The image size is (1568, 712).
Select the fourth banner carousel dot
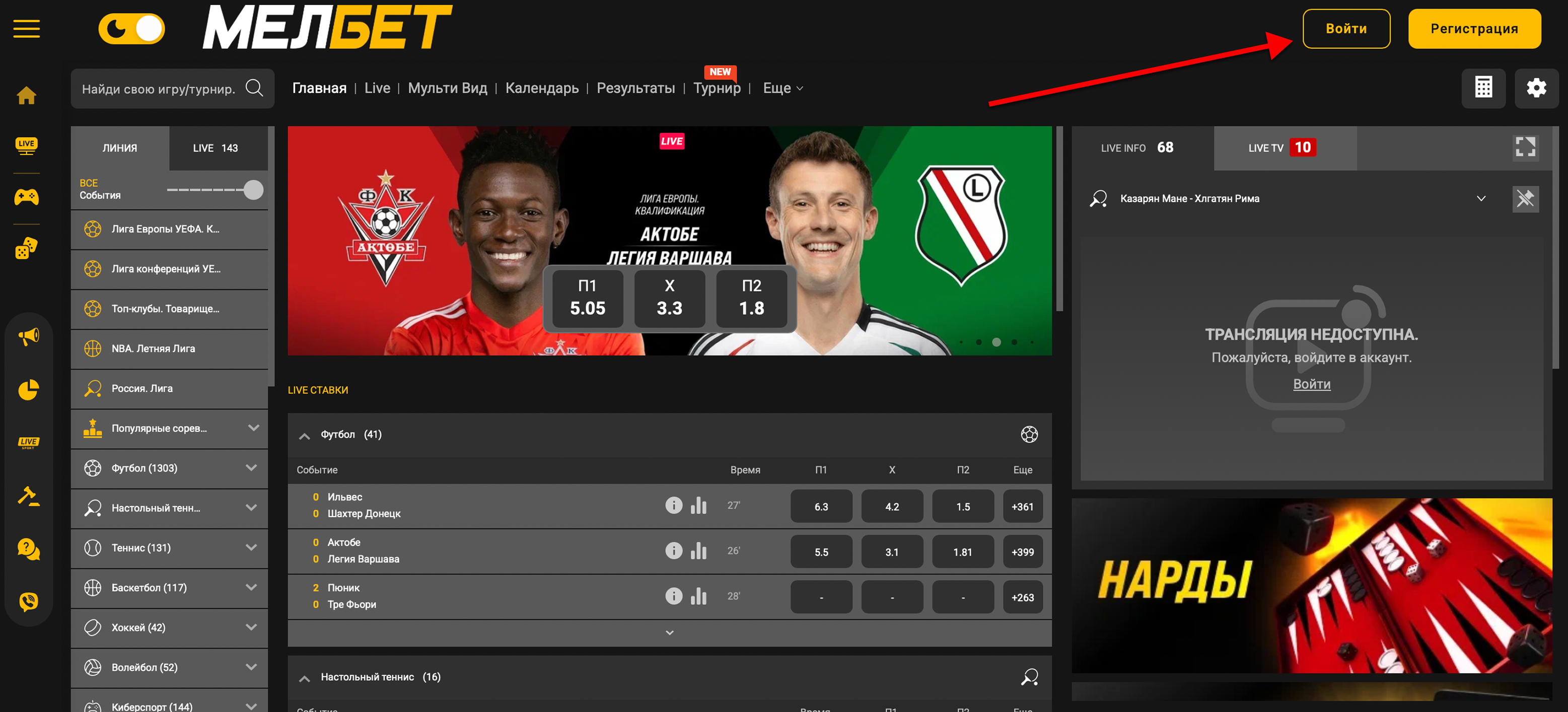[x=1014, y=342]
